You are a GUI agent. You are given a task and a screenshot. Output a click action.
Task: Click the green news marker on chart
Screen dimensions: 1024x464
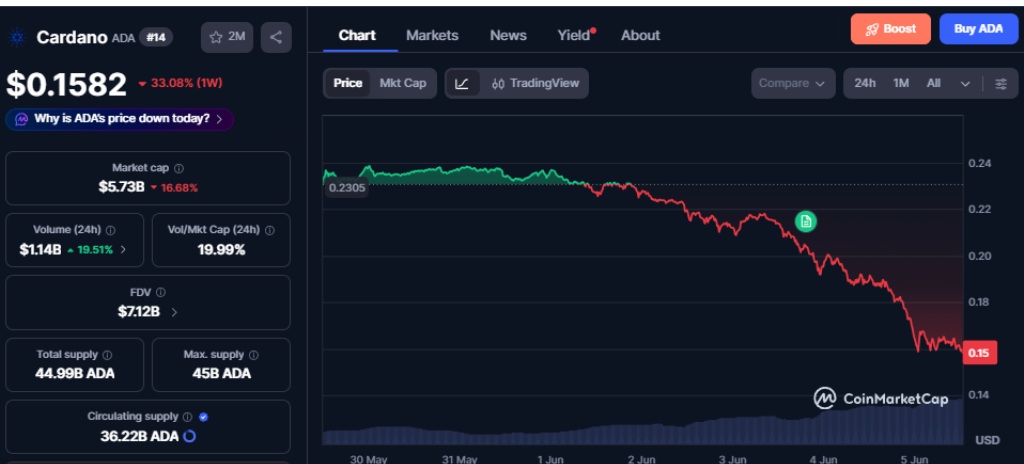806,222
